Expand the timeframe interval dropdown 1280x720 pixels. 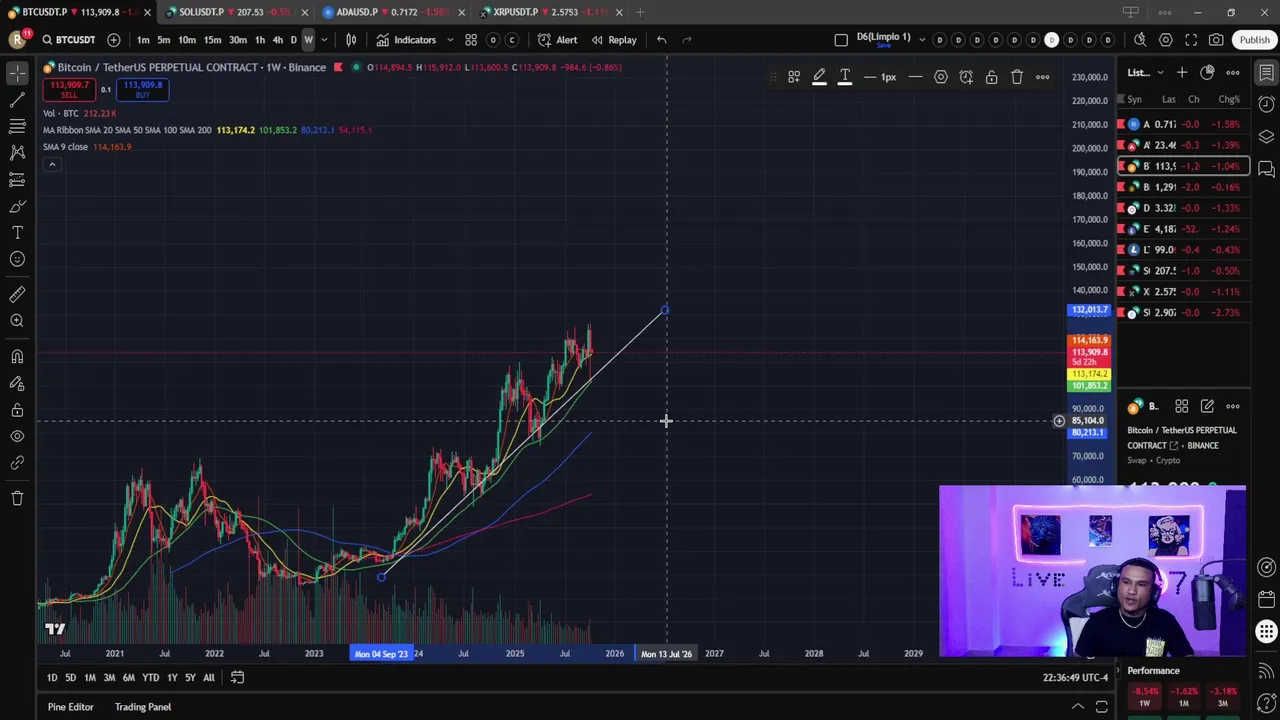pyautogui.click(x=324, y=40)
